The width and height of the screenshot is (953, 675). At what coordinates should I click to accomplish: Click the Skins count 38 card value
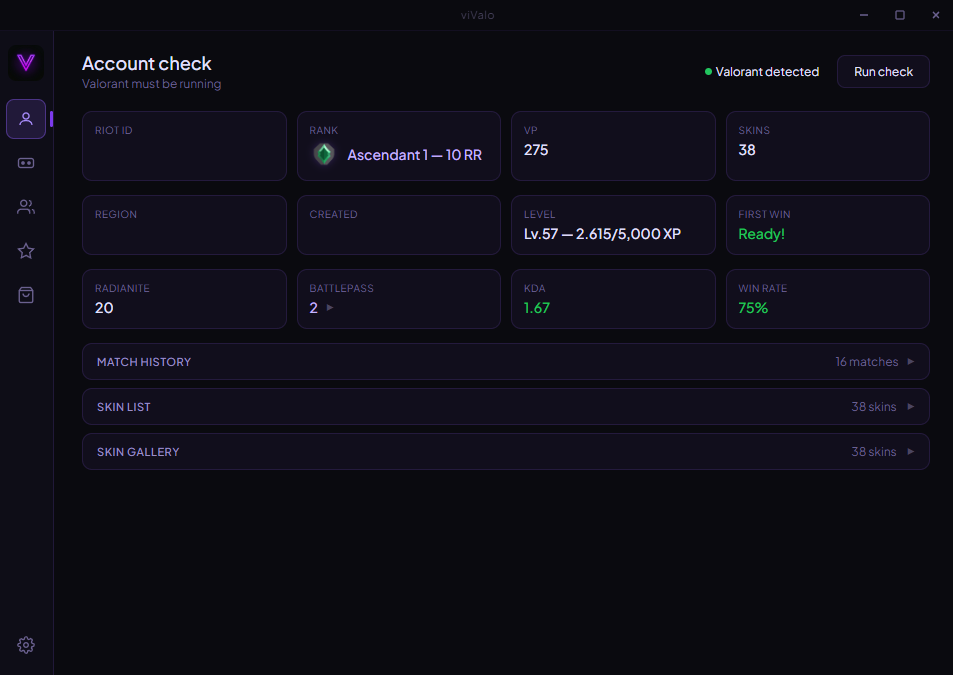(747, 150)
